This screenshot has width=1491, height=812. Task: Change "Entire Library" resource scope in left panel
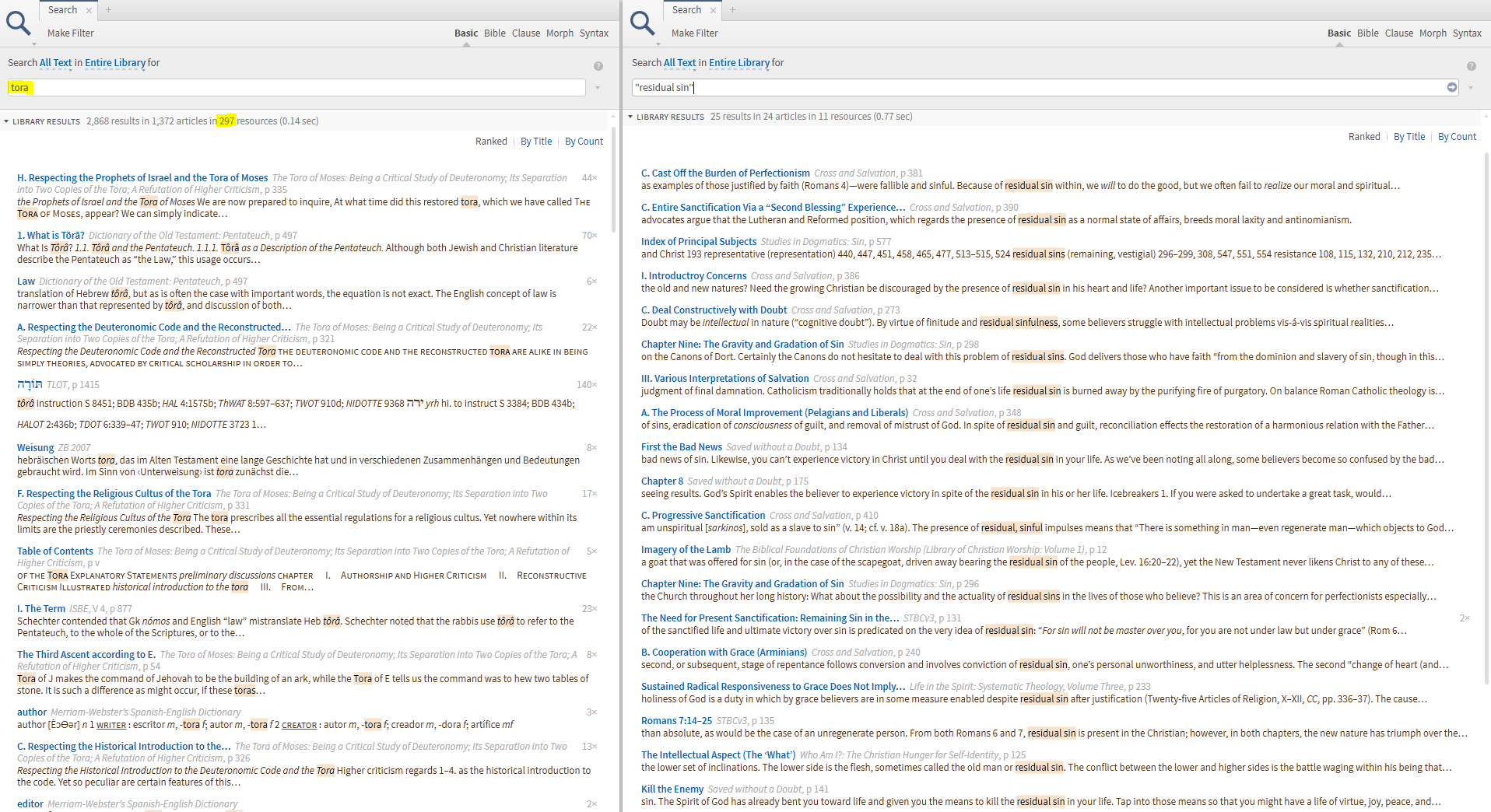[x=115, y=63]
